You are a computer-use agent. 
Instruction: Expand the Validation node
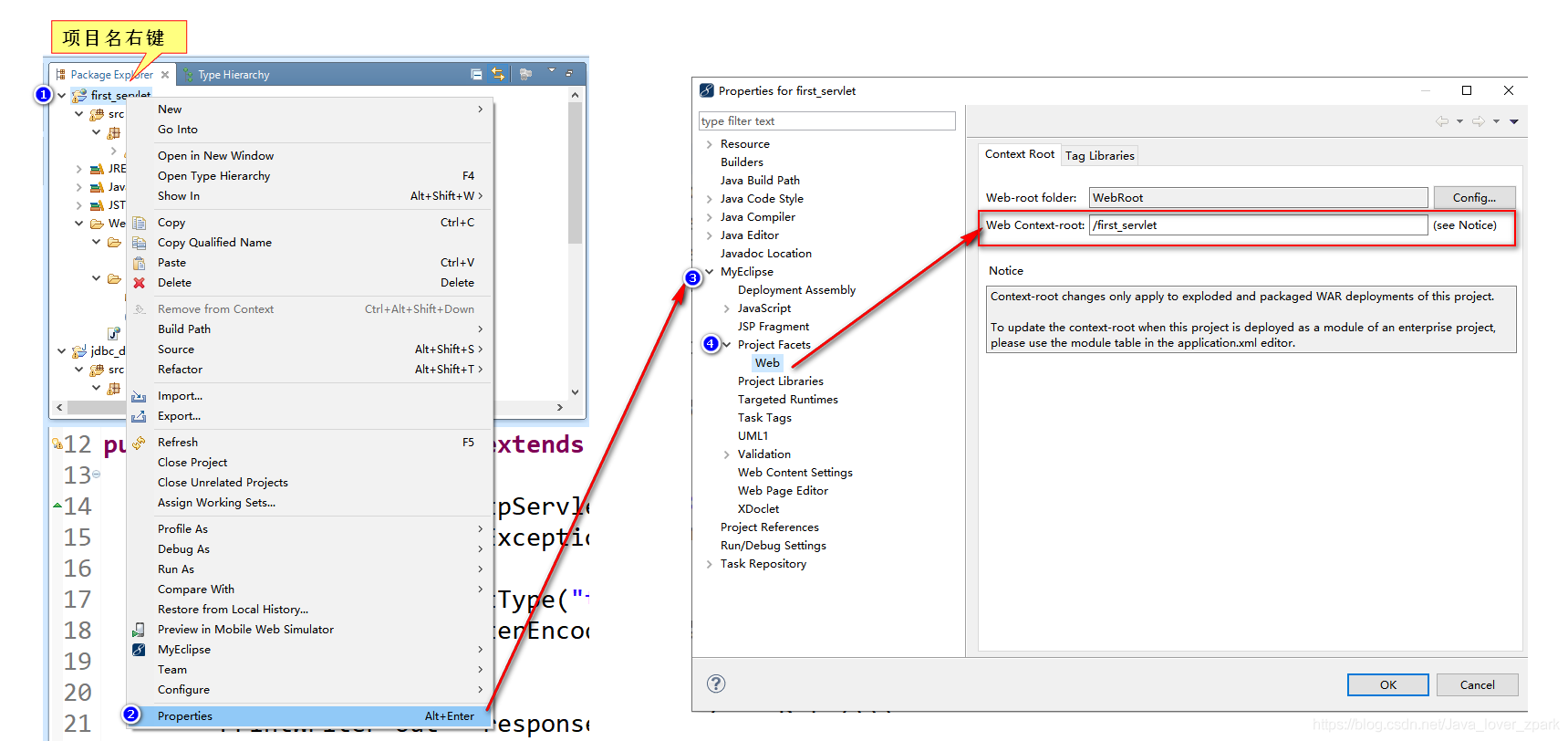(727, 454)
